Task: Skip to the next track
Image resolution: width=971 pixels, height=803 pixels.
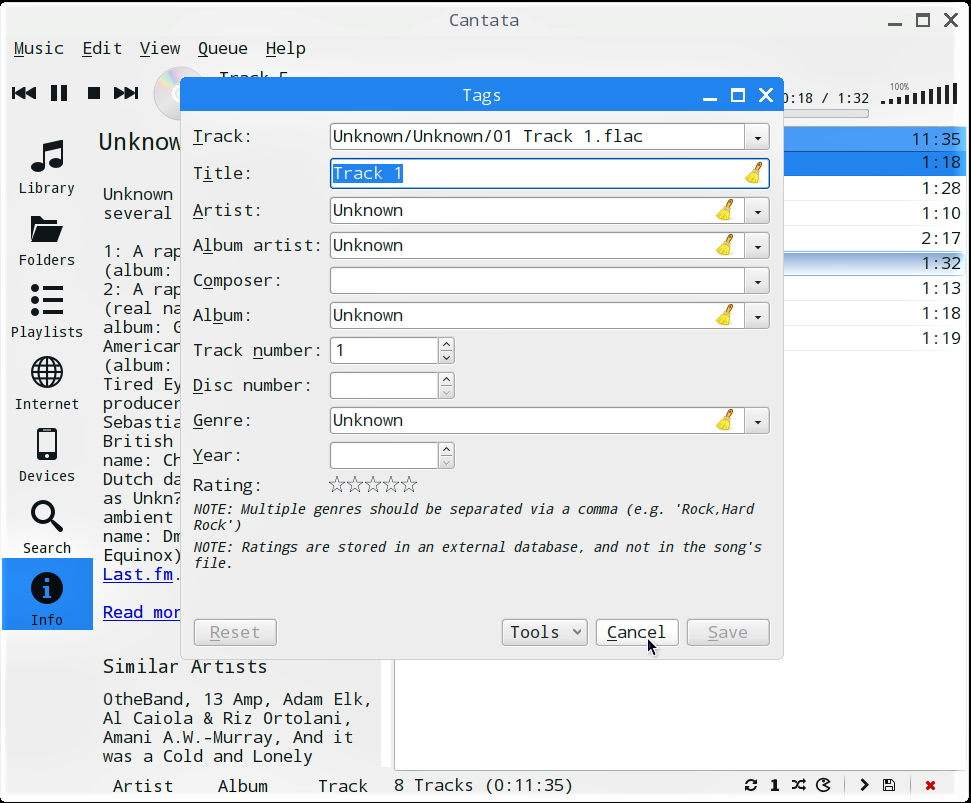Action: point(126,93)
